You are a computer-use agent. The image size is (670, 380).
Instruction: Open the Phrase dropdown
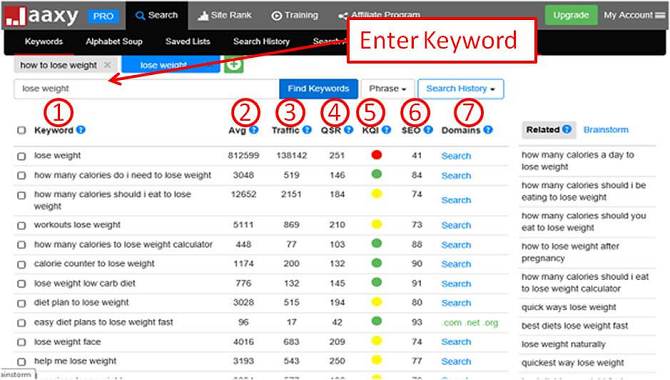(388, 88)
